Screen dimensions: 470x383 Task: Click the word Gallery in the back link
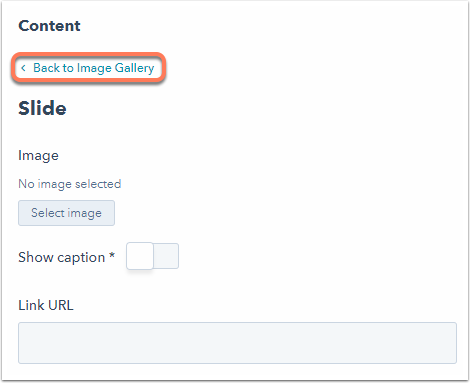[134, 68]
